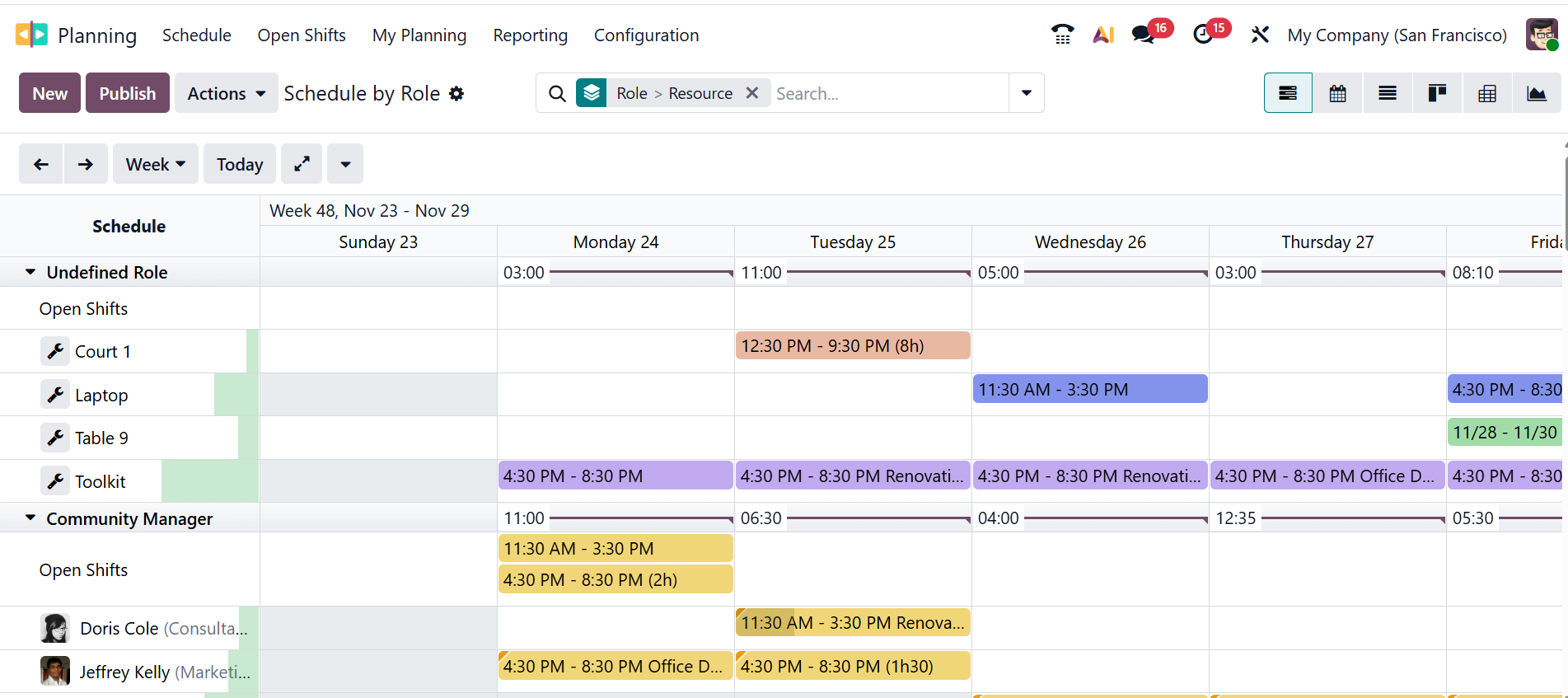This screenshot has height=698, width=1568.
Task: Collapse the Undefined Role group
Action: [x=30, y=272]
